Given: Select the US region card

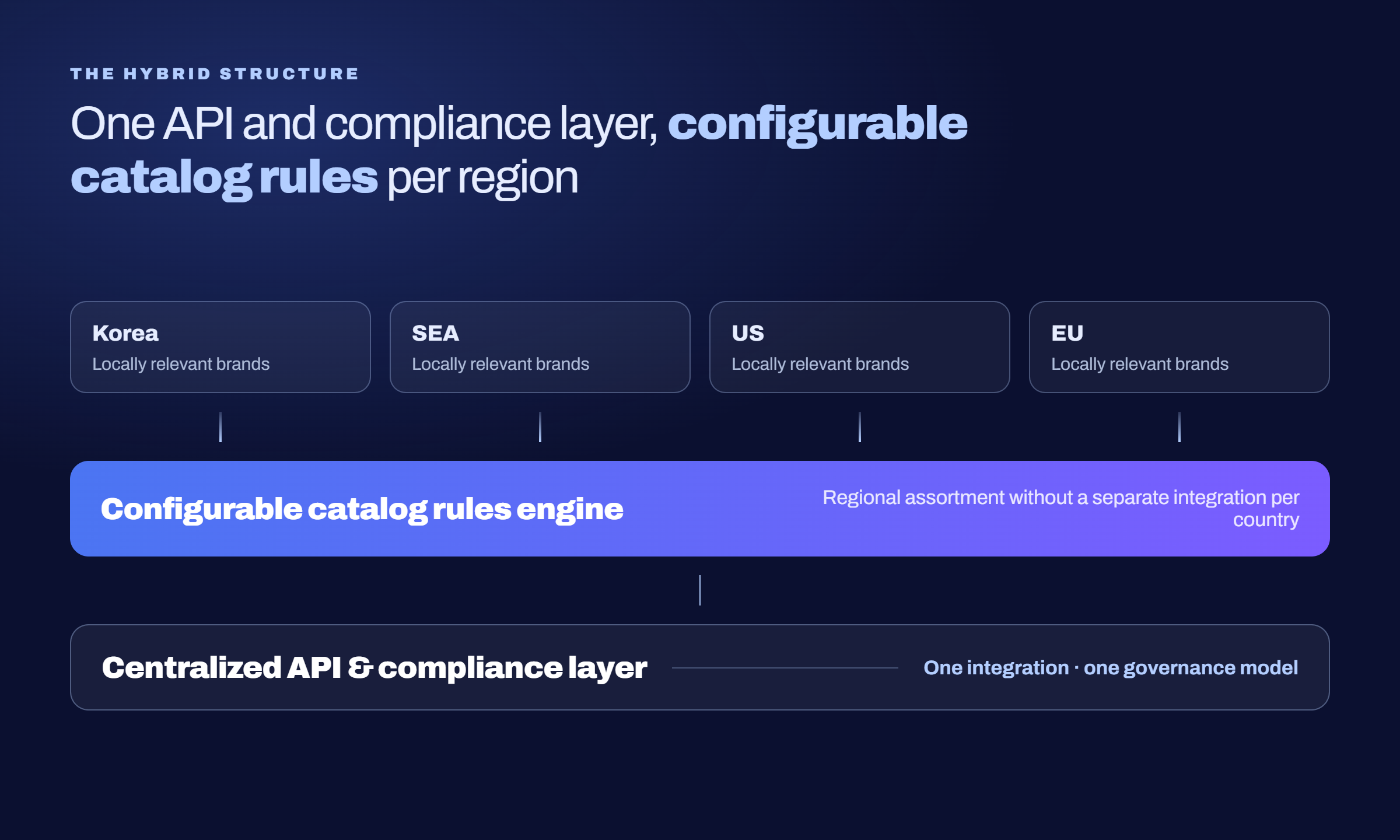Looking at the screenshot, I should point(860,347).
